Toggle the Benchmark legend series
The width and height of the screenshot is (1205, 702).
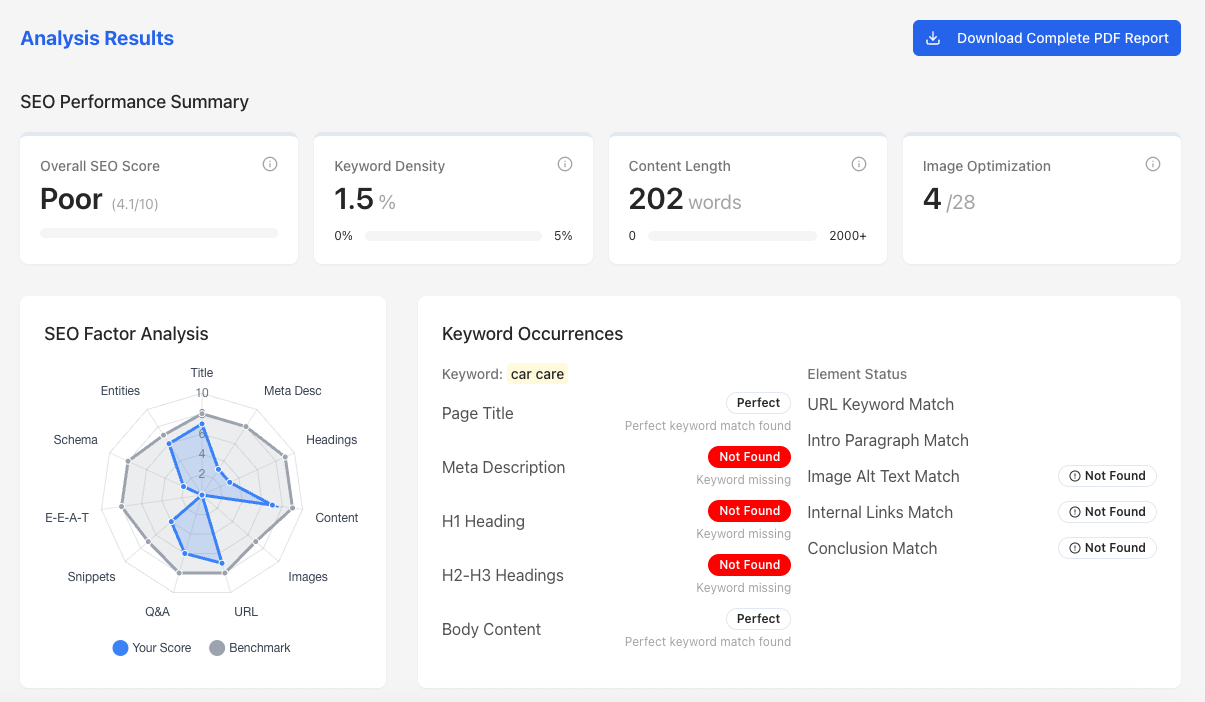(250, 648)
